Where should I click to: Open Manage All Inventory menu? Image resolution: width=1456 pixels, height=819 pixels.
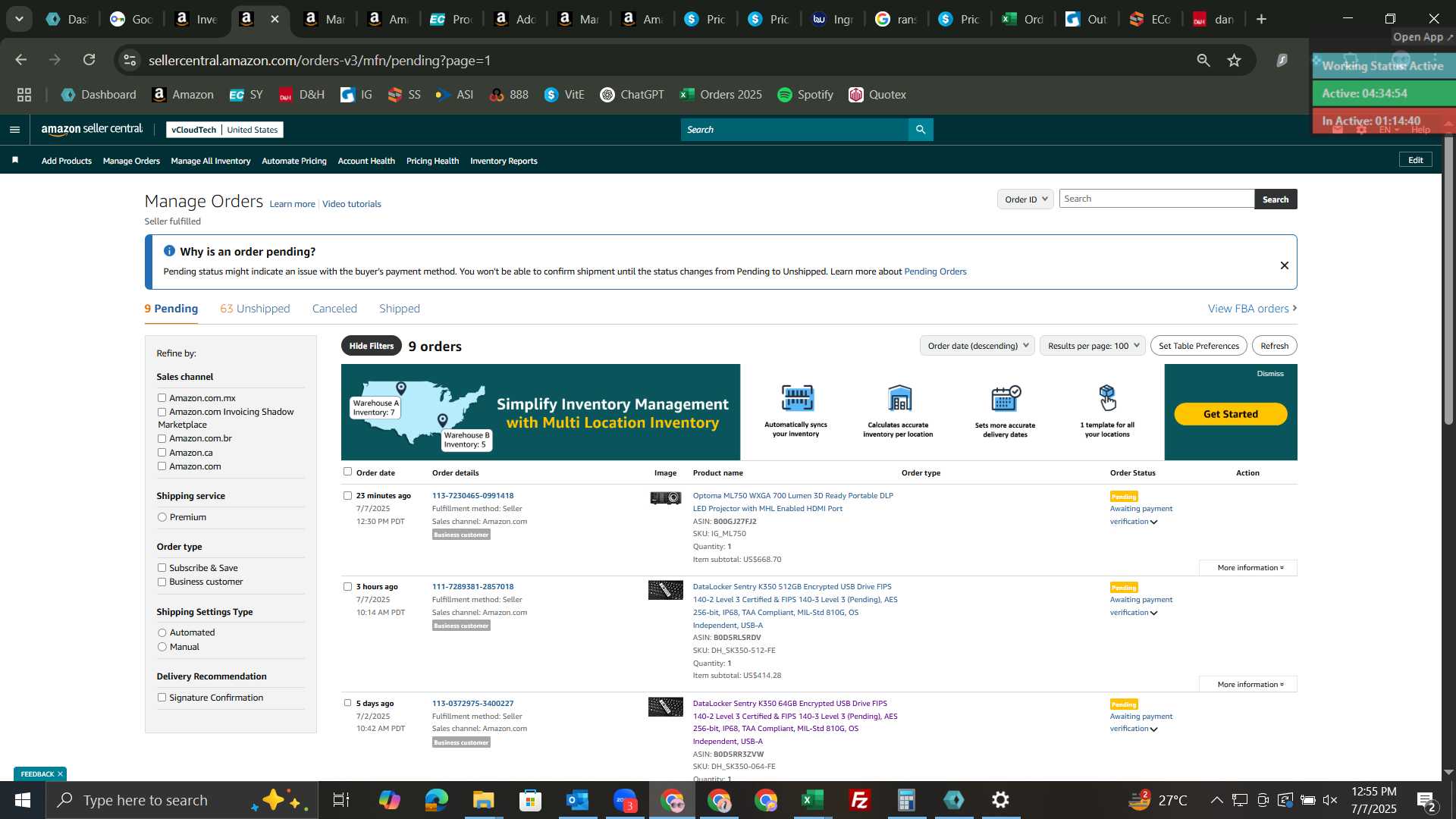coord(211,161)
